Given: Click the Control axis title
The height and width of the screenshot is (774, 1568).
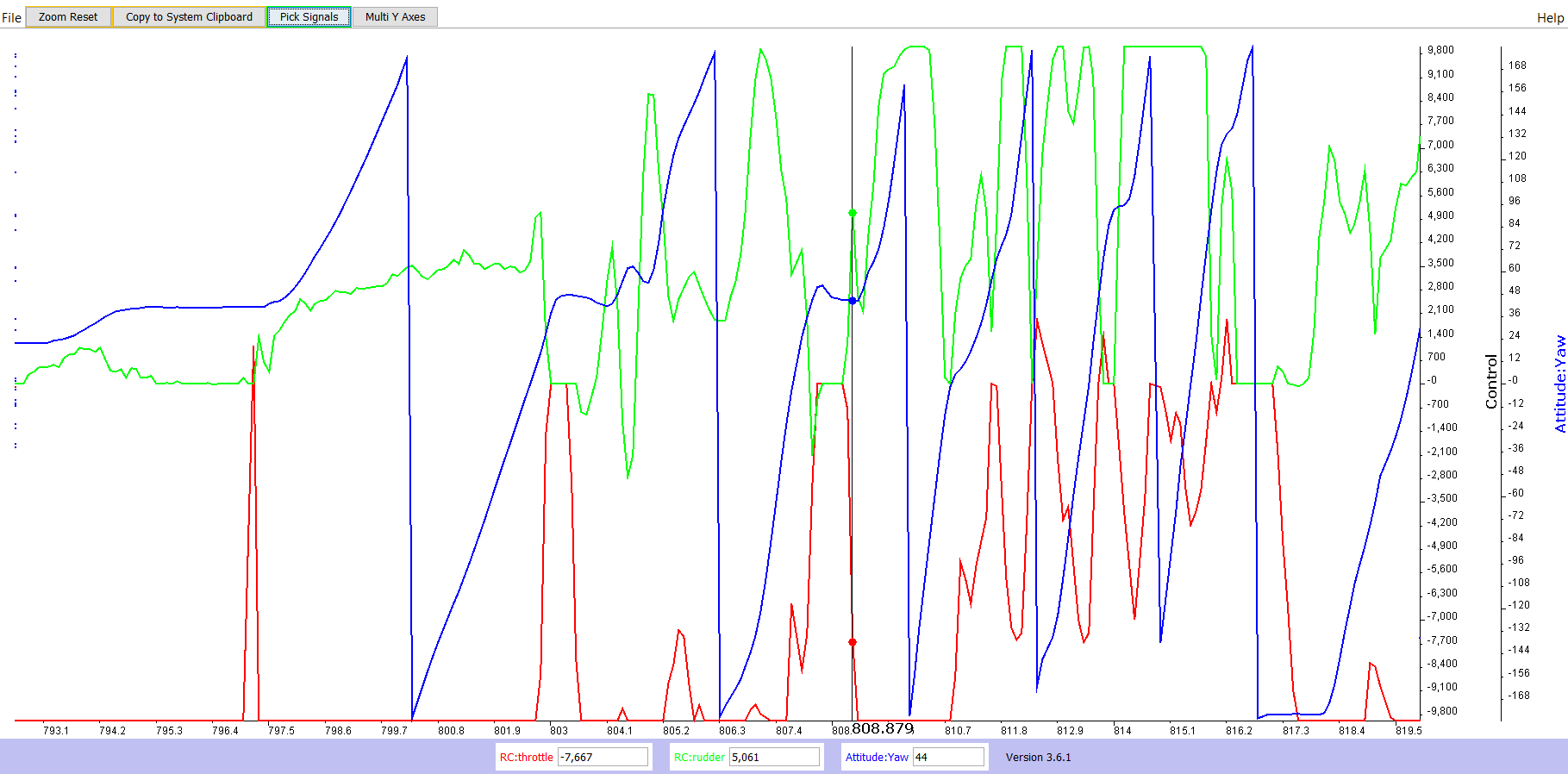Looking at the screenshot, I should [1491, 381].
